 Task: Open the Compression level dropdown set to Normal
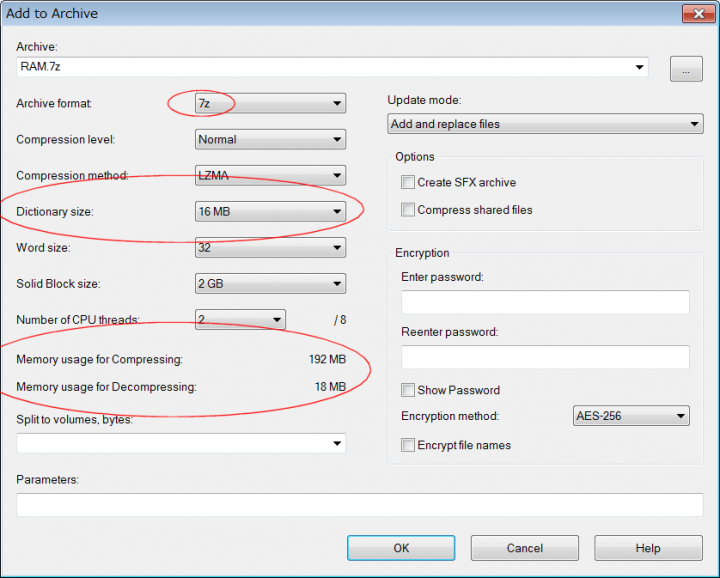tap(270, 139)
